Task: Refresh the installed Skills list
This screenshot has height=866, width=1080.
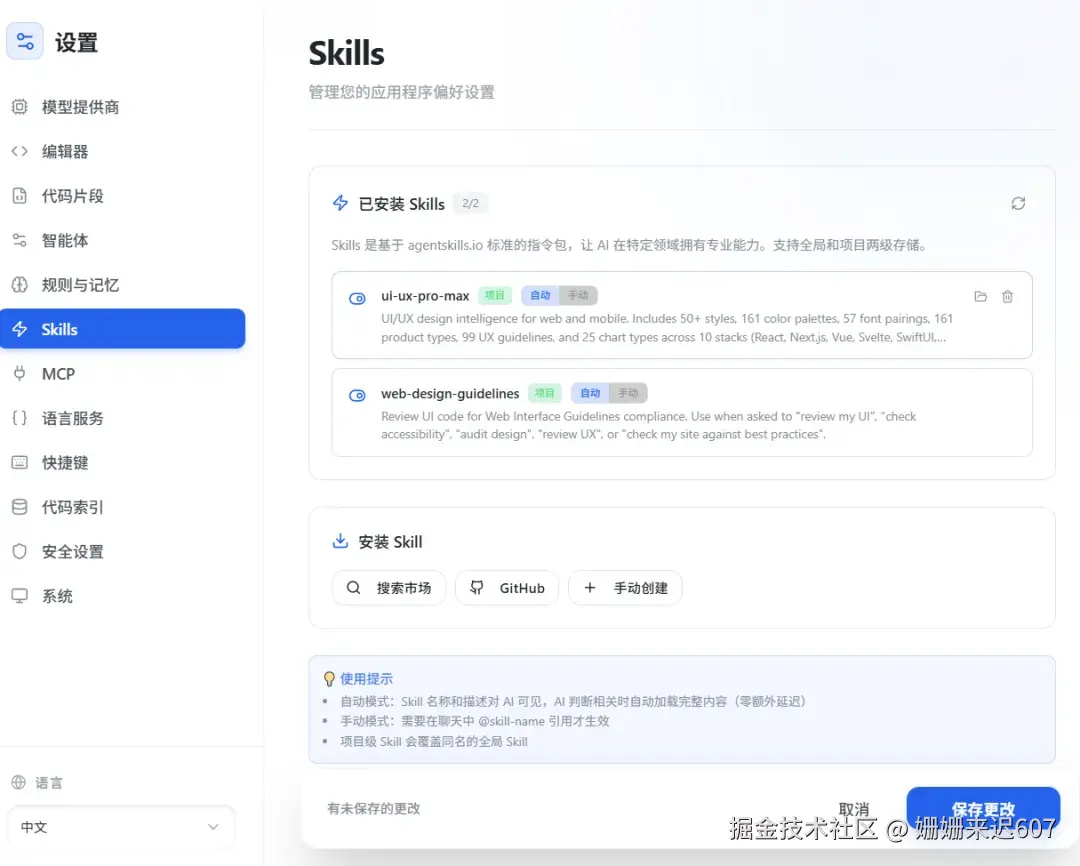Action: pos(1018,203)
